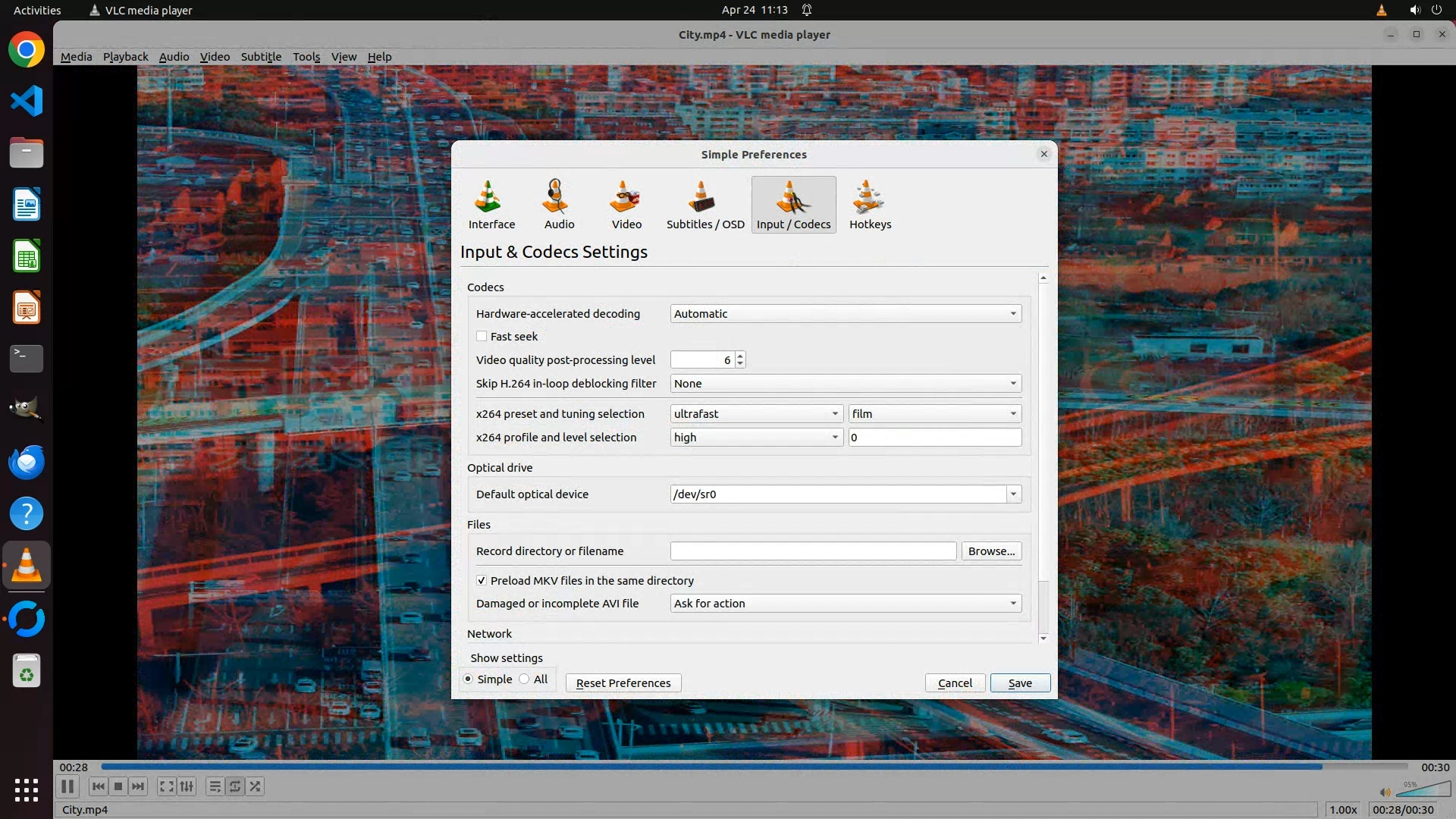This screenshot has width=1456, height=819.
Task: Pause playback with the pause button
Action: pyautogui.click(x=67, y=786)
